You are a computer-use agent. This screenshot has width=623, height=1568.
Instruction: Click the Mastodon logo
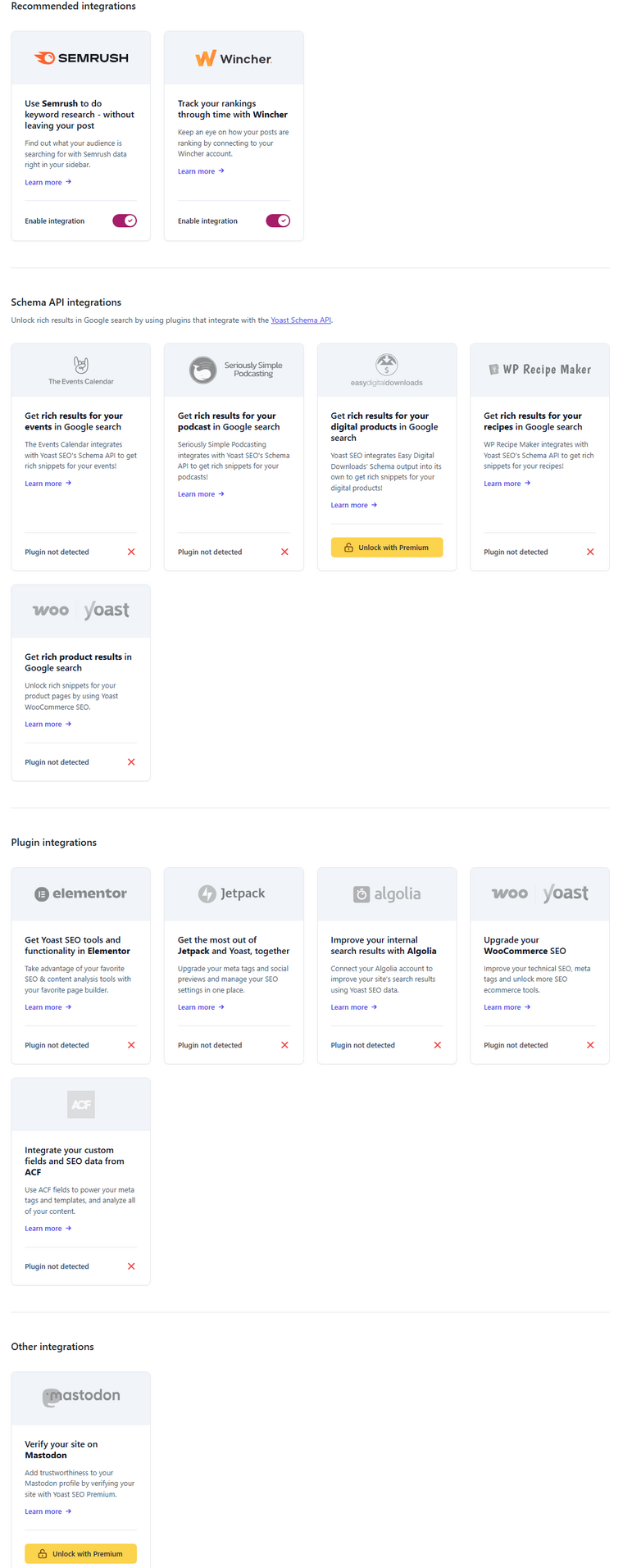81,1397
